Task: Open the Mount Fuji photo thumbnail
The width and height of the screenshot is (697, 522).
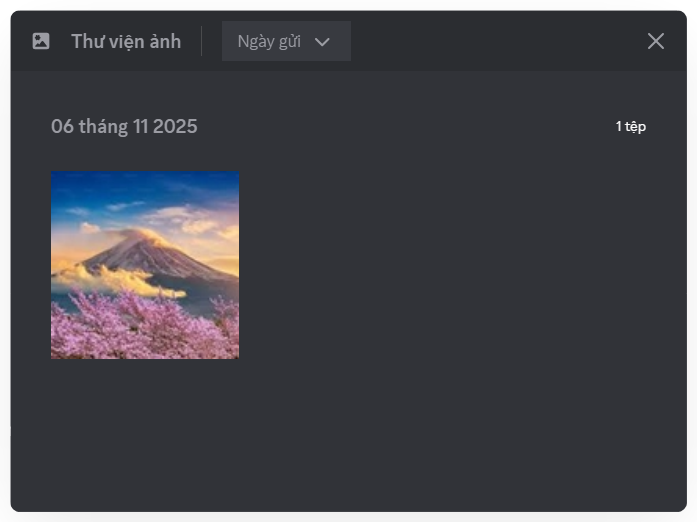Action: click(x=145, y=265)
